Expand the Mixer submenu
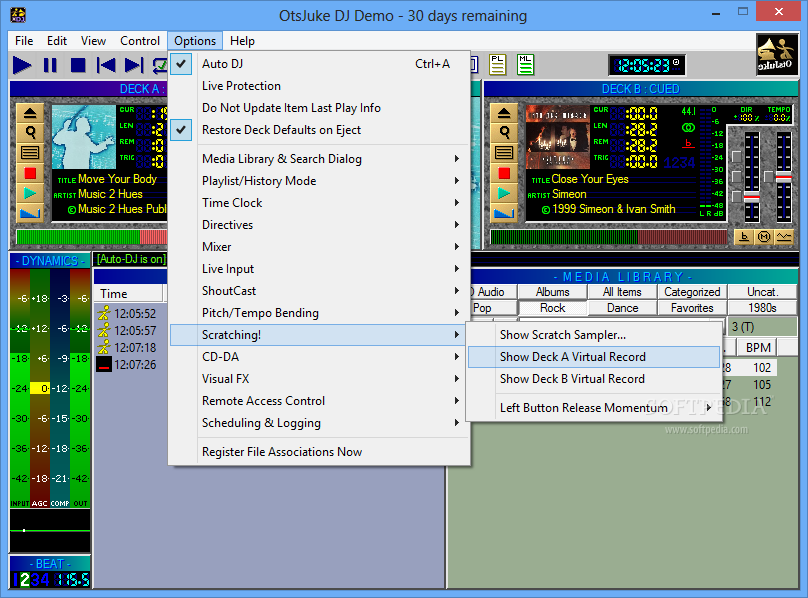The height and width of the screenshot is (598, 808). (x=319, y=247)
